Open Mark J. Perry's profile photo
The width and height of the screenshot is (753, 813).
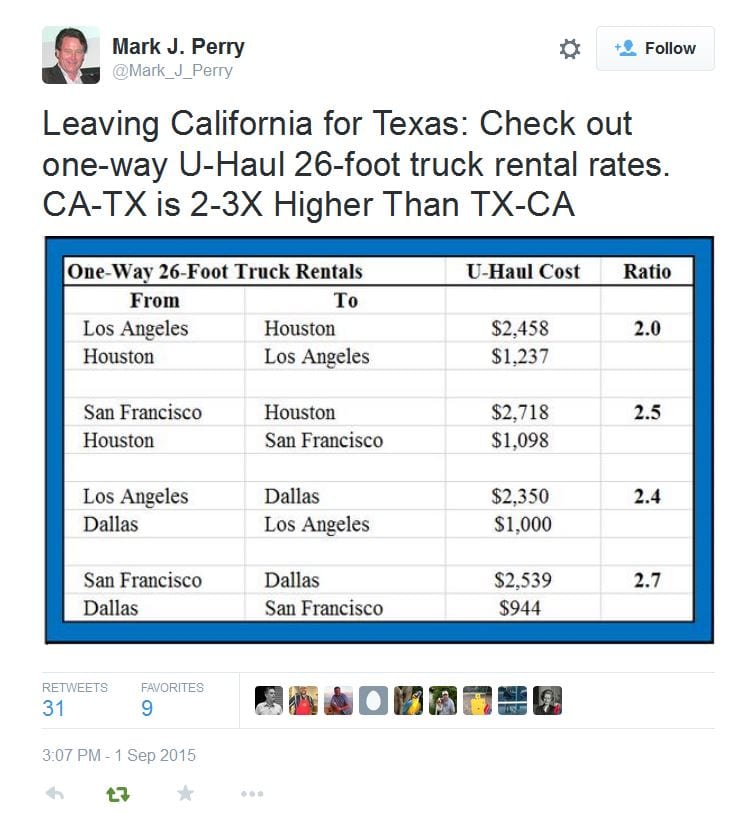coord(70,54)
